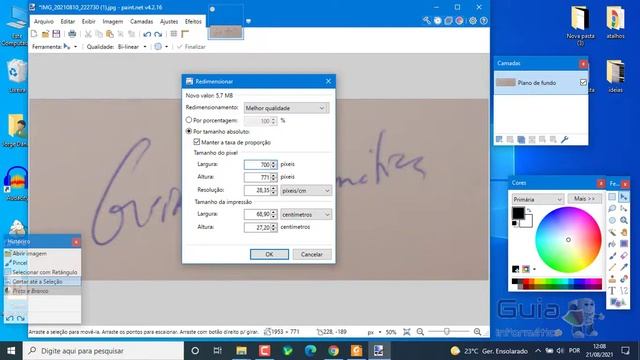Click the Finalizar button in tool bar
The image size is (640, 360).
(x=191, y=47)
